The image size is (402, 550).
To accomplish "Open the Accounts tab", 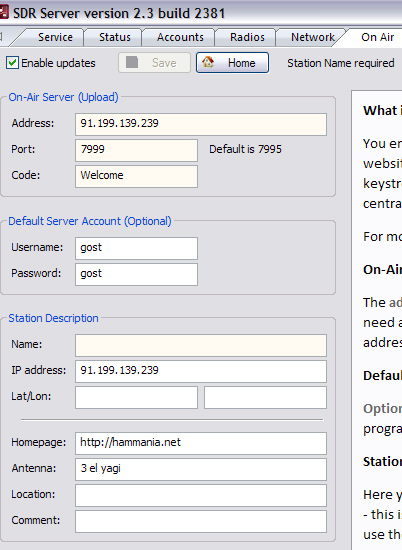I will pyautogui.click(x=180, y=37).
